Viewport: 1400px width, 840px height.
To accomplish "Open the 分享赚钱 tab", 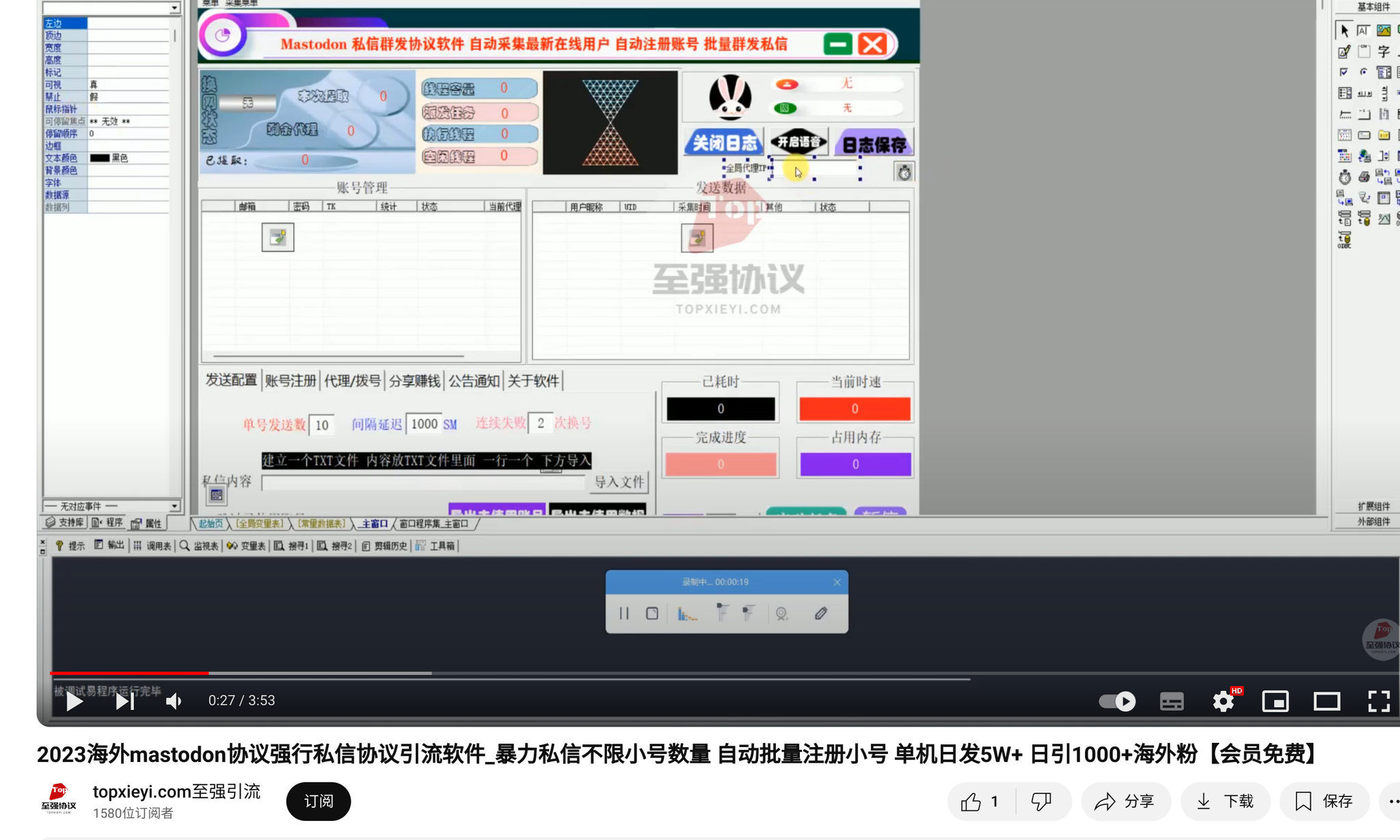I will pyautogui.click(x=414, y=381).
